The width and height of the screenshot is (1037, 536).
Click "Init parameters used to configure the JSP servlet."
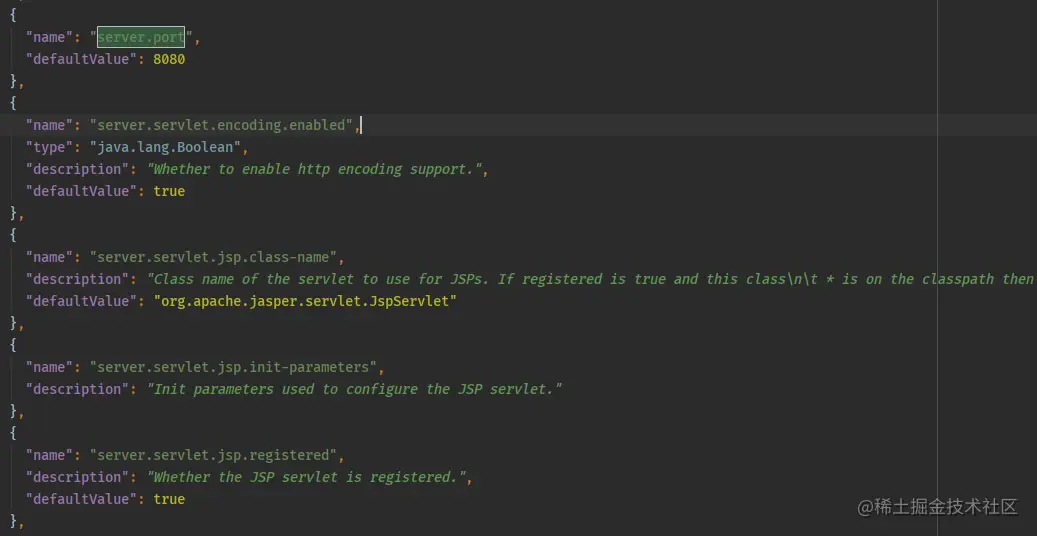[354, 389]
